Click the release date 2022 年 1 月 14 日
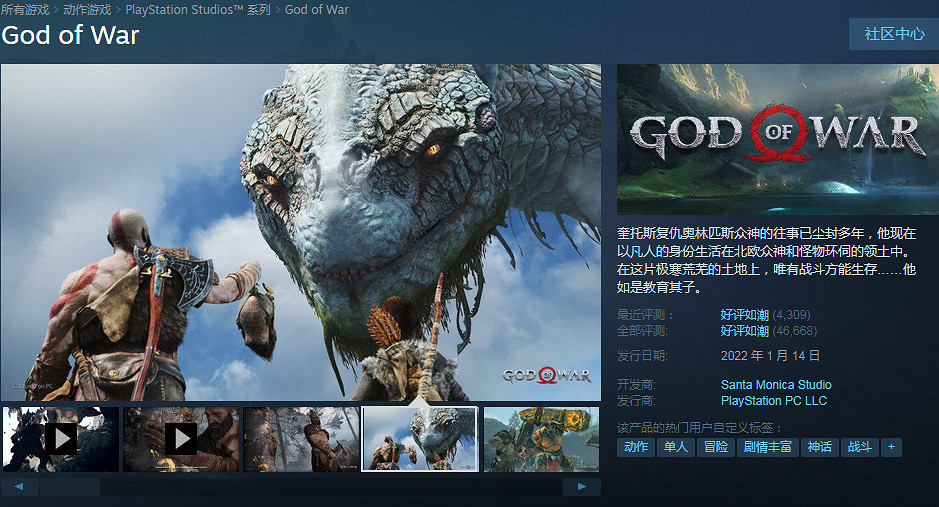 pyautogui.click(x=770, y=356)
